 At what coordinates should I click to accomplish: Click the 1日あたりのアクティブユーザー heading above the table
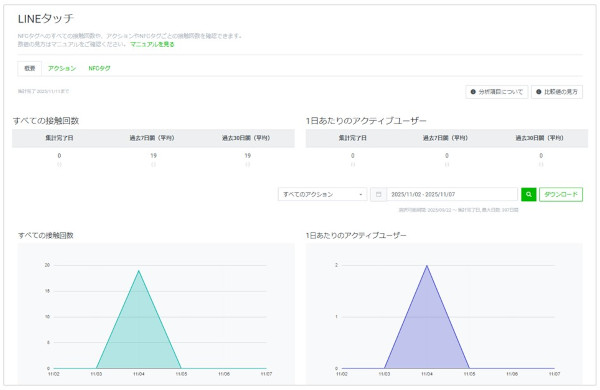pos(366,121)
